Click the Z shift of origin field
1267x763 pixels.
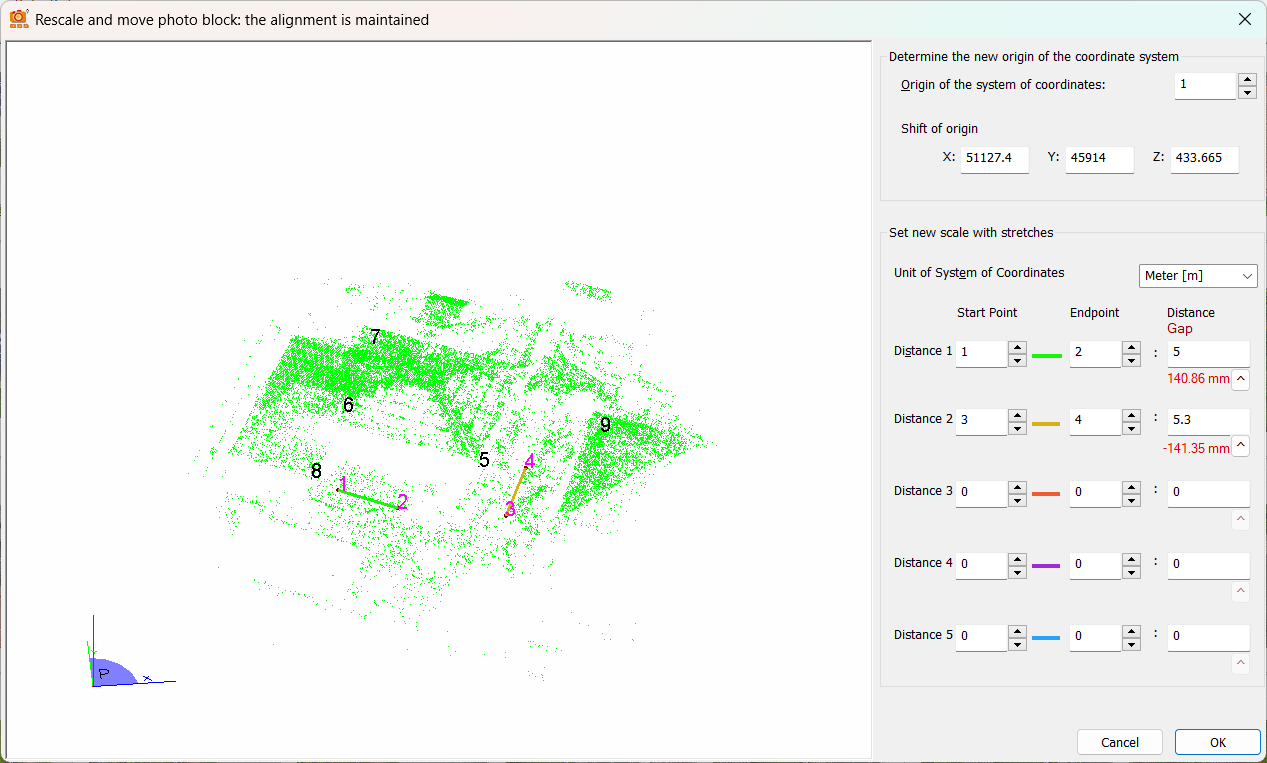(1204, 159)
